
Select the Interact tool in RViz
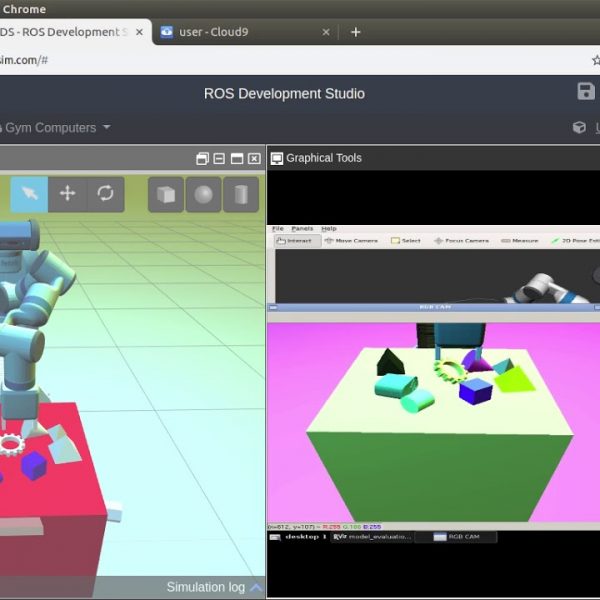[x=297, y=241]
